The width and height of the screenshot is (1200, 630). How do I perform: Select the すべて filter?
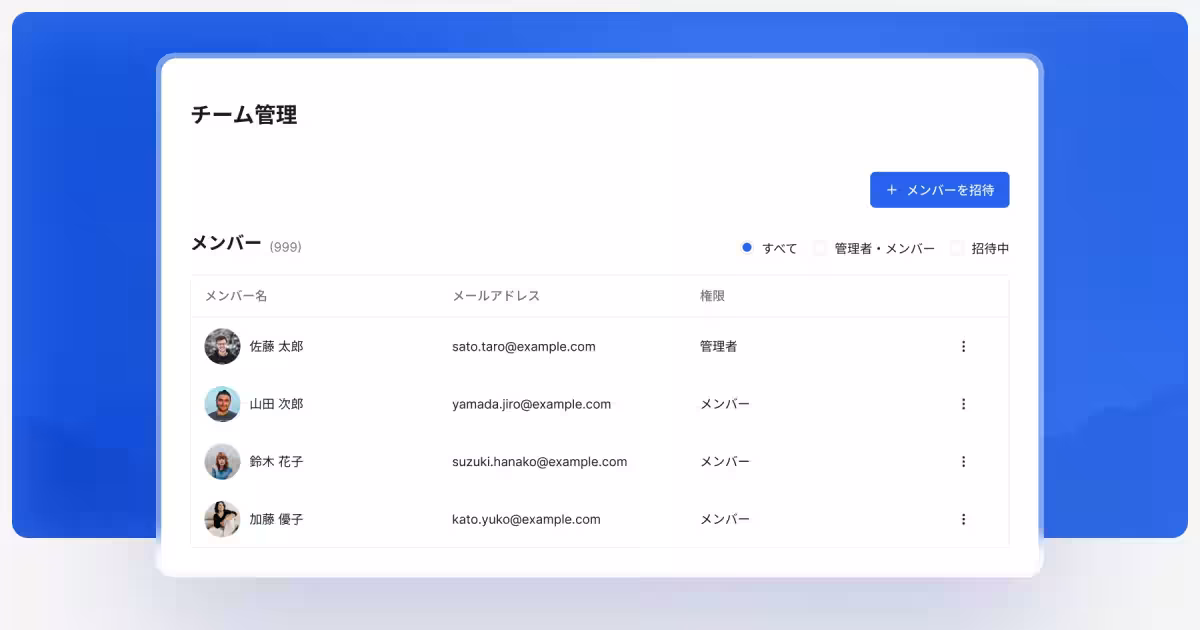[770, 247]
